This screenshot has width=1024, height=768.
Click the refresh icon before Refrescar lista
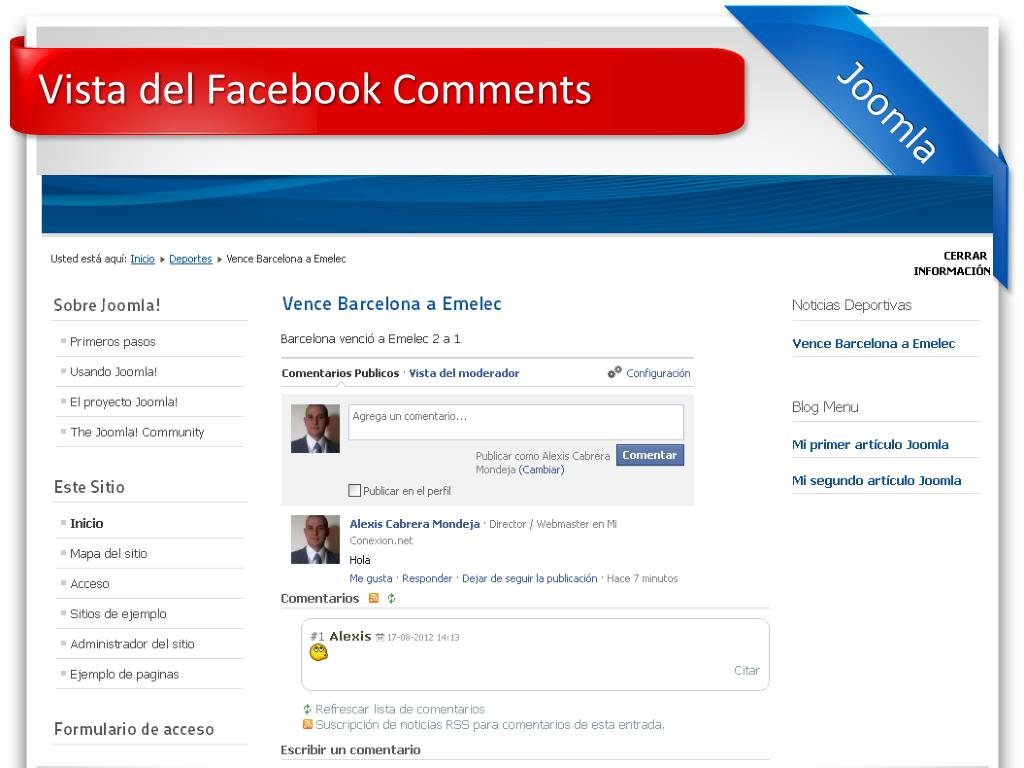click(307, 709)
